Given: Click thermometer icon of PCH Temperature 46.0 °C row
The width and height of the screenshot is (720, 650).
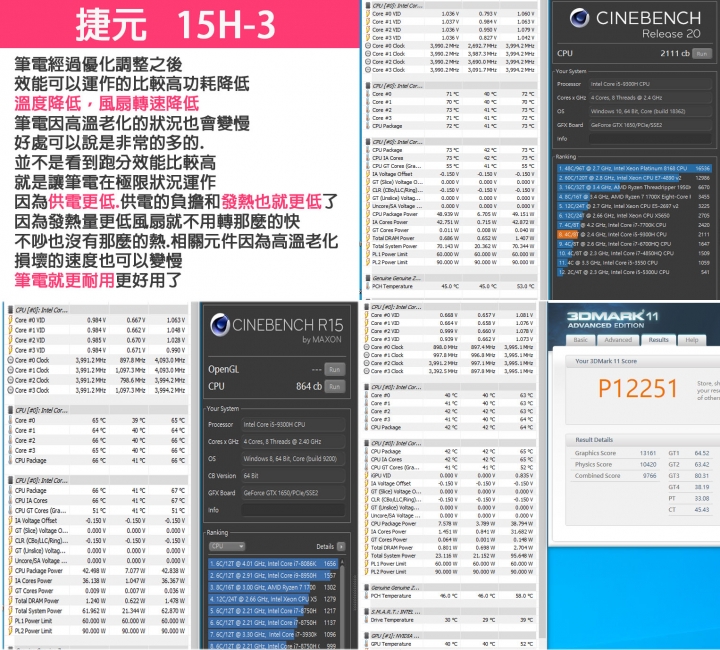Looking at the screenshot, I should 367,596.
